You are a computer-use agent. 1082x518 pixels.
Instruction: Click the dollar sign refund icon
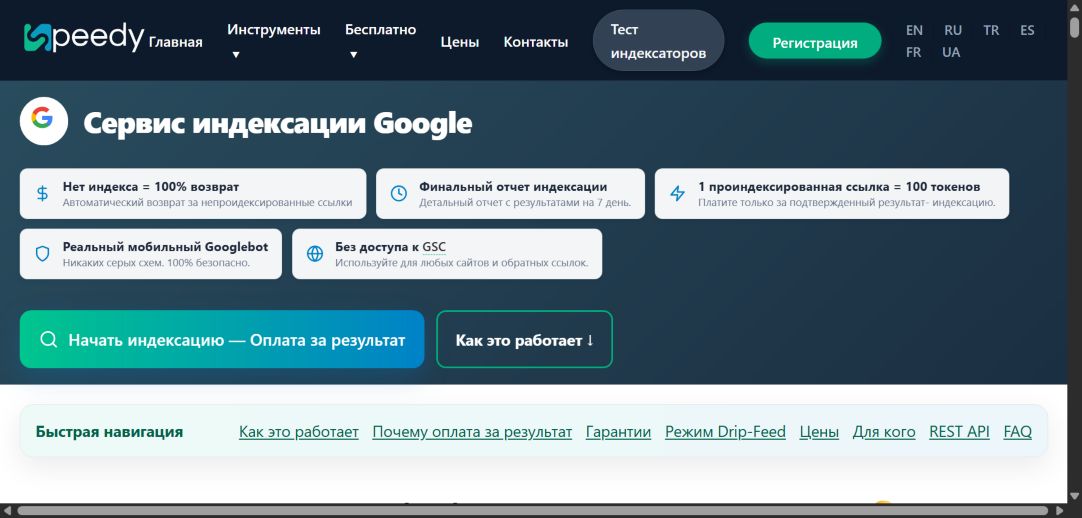coord(42,194)
